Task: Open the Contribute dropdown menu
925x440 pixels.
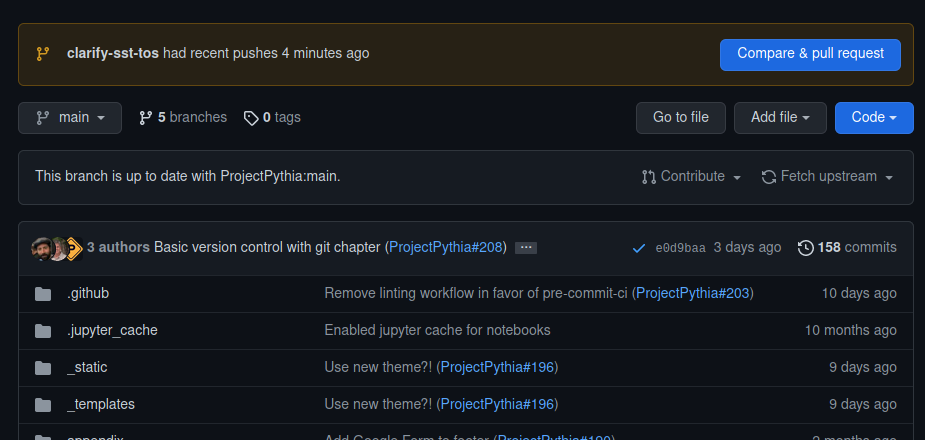Action: pyautogui.click(x=691, y=177)
